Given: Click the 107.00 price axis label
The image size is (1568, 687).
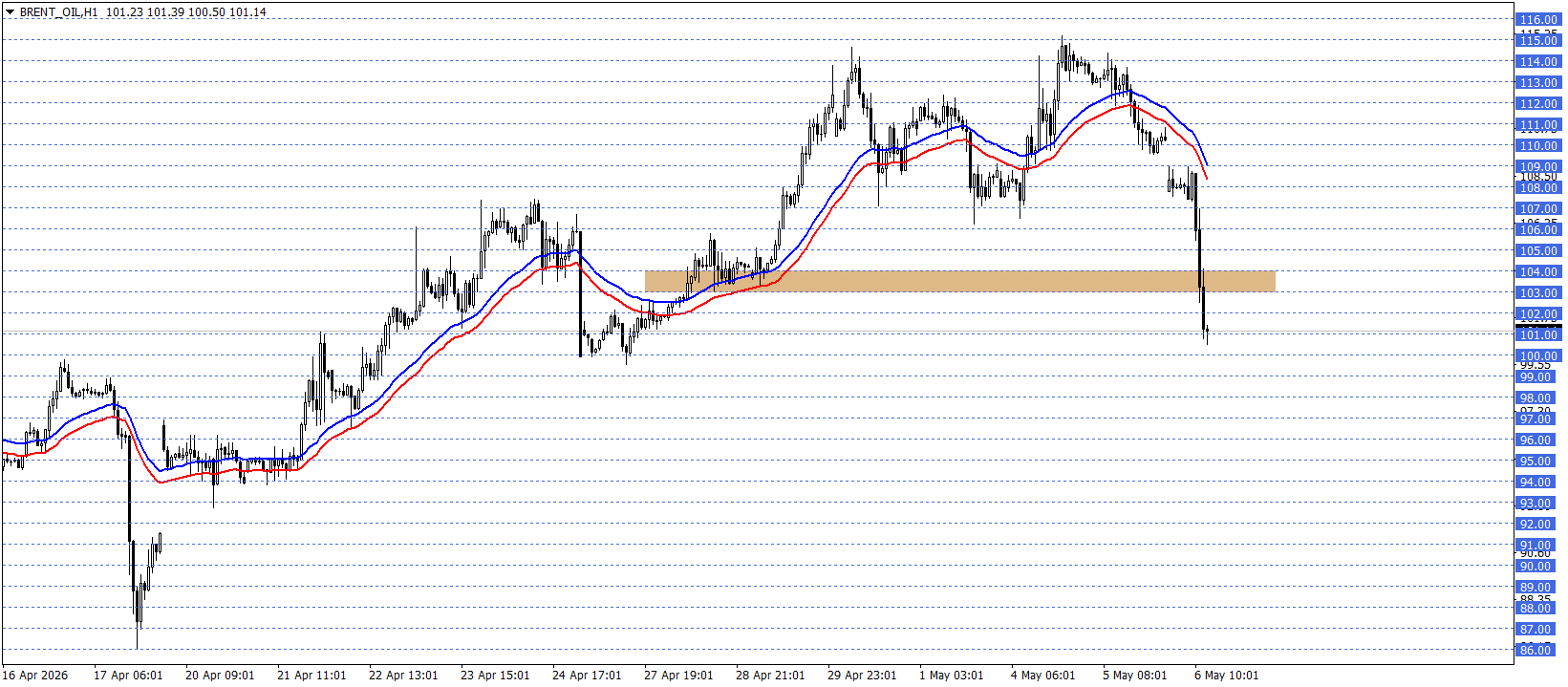Looking at the screenshot, I should 1538,208.
